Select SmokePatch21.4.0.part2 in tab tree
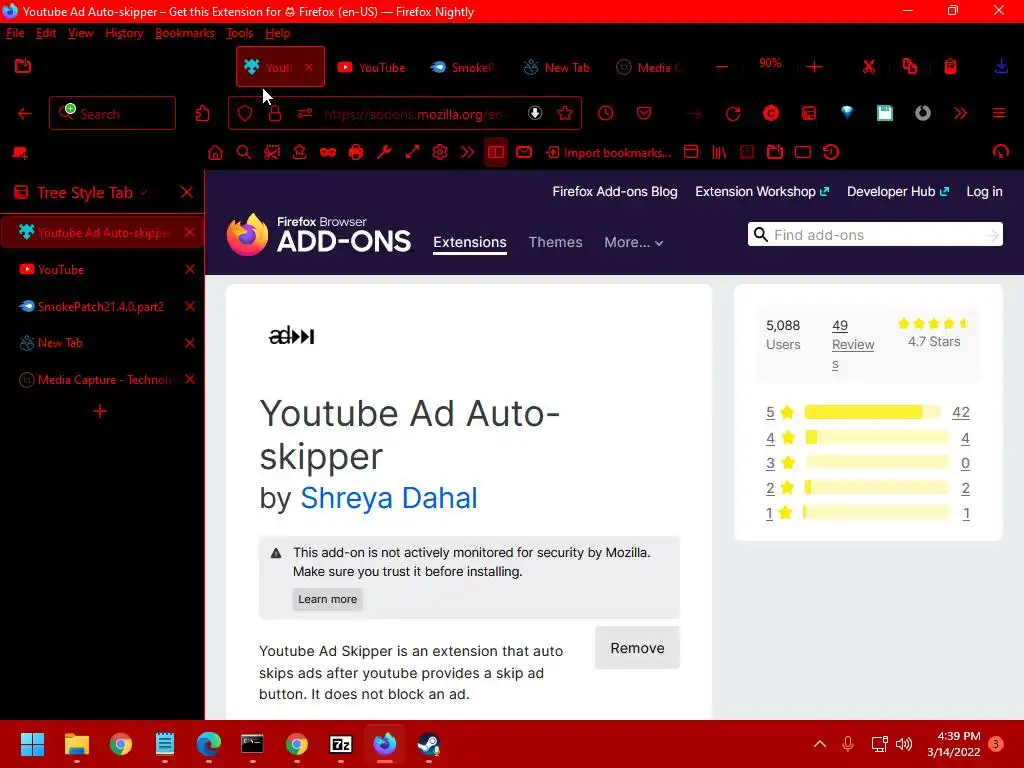Image resolution: width=1024 pixels, height=768 pixels. (x=101, y=306)
